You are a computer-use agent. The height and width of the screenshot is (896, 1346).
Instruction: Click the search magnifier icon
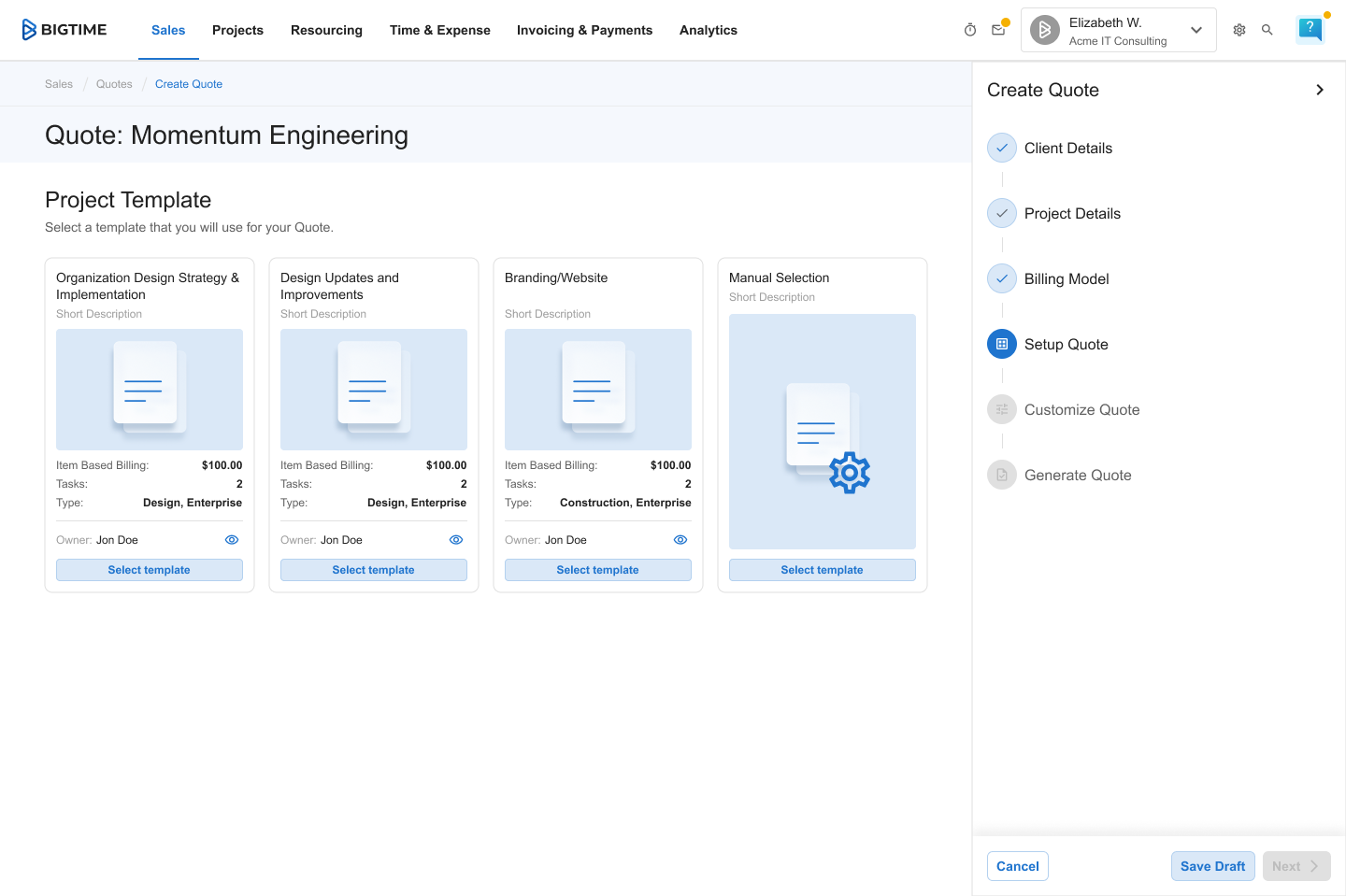pyautogui.click(x=1267, y=30)
